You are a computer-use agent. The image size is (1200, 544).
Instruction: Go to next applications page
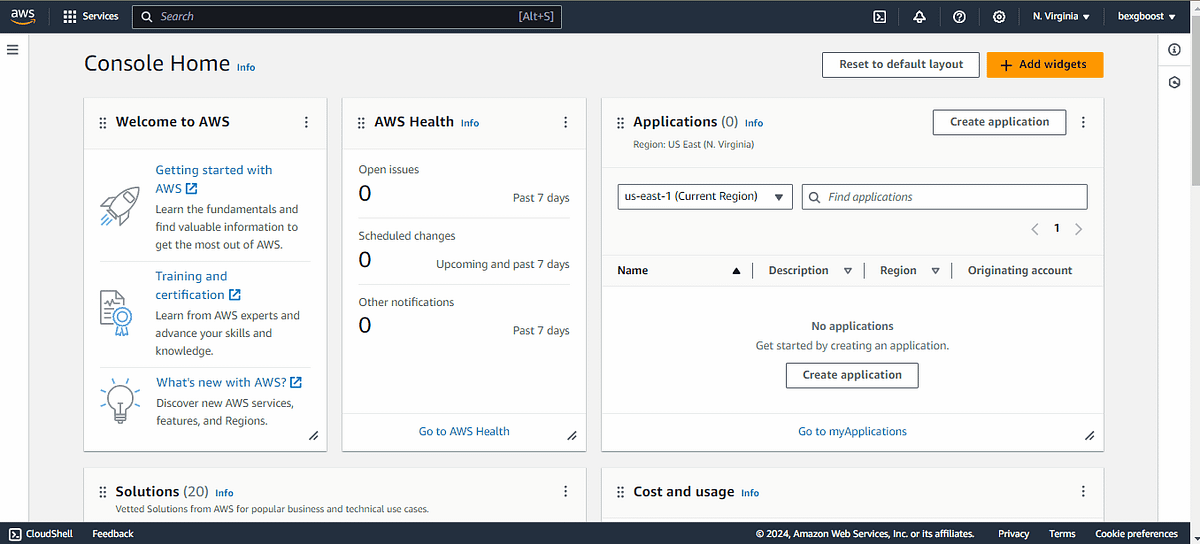(1078, 229)
